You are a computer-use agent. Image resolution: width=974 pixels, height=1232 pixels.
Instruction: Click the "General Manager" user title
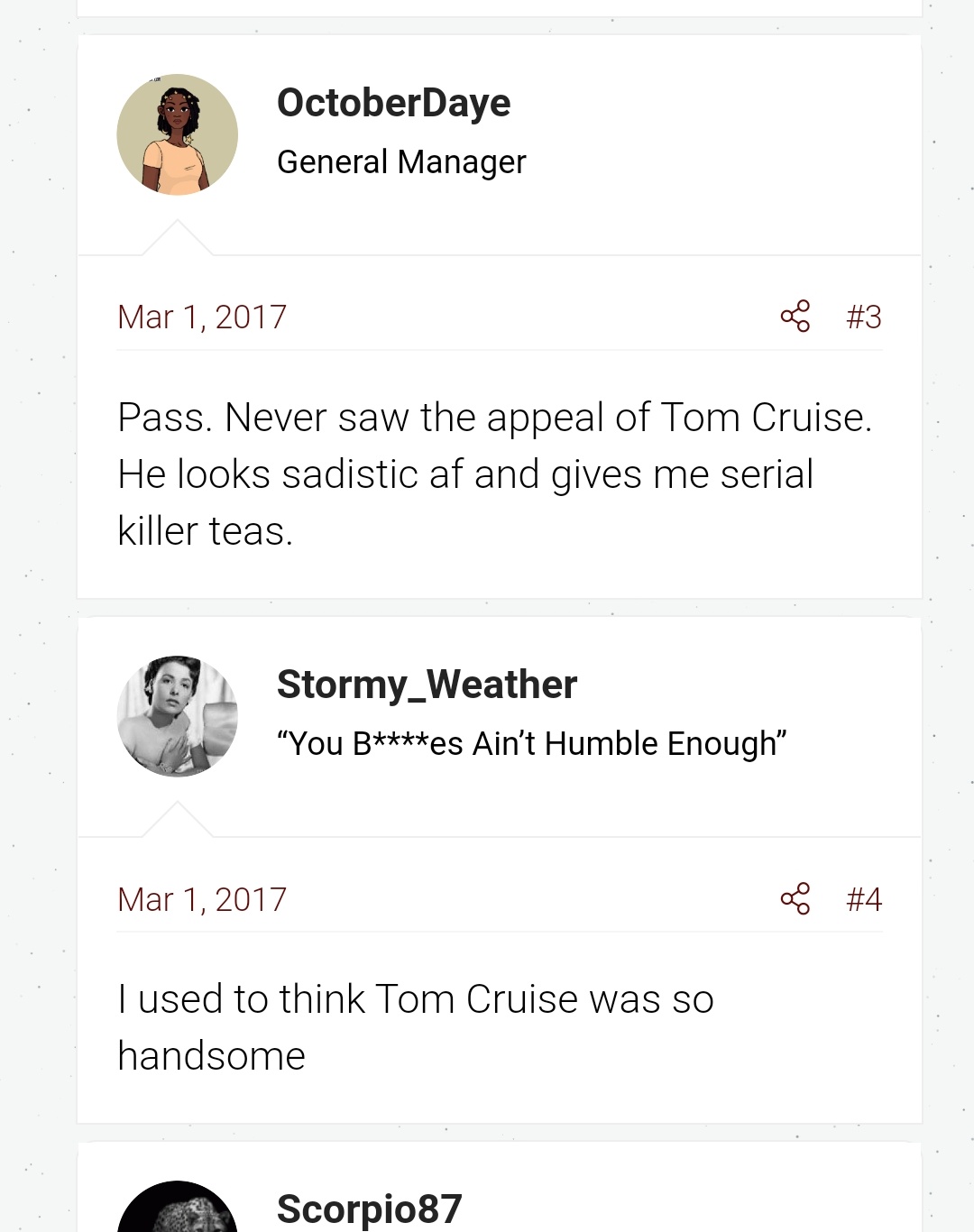(401, 162)
